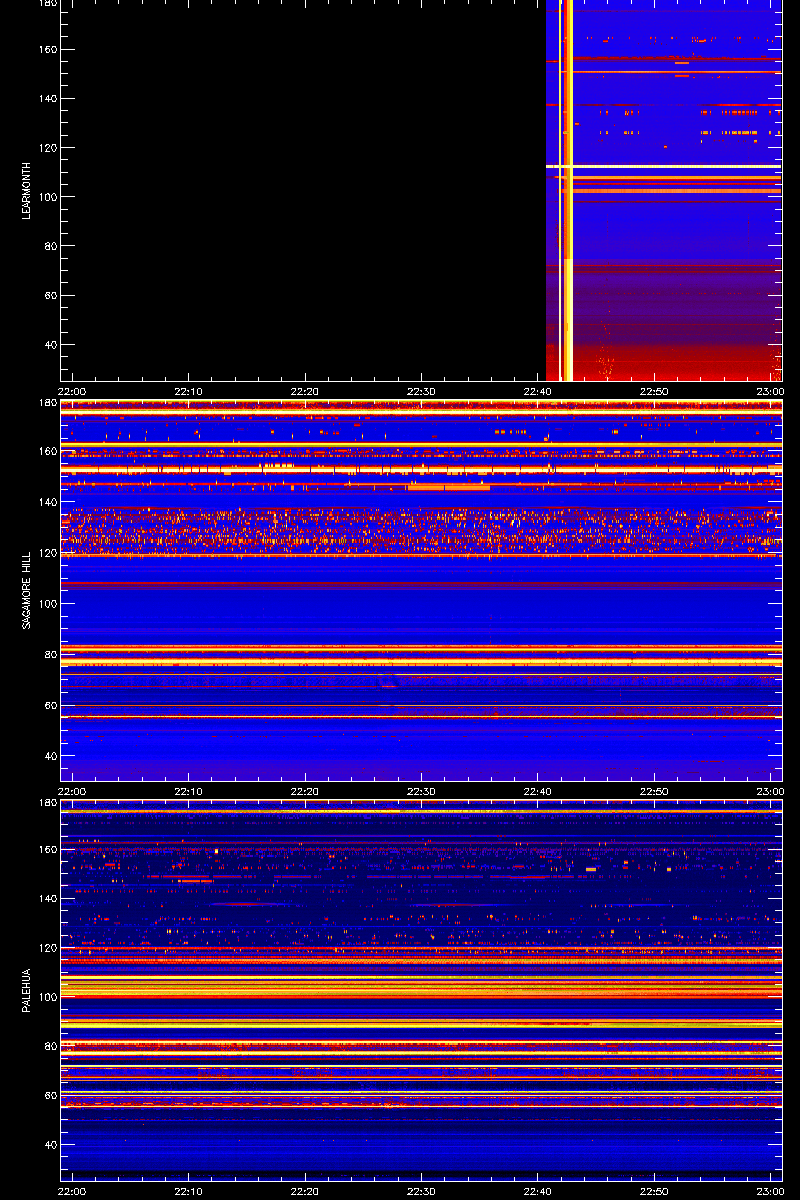This screenshot has width=800, height=1200.
Task: Click the PALEHUA station axis label
Action: 27,988
